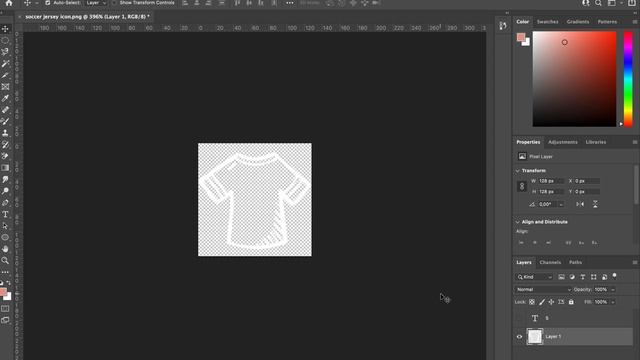The image size is (640, 360).
Task: Open Layers panel options menu
Action: pyautogui.click(x=635, y=262)
